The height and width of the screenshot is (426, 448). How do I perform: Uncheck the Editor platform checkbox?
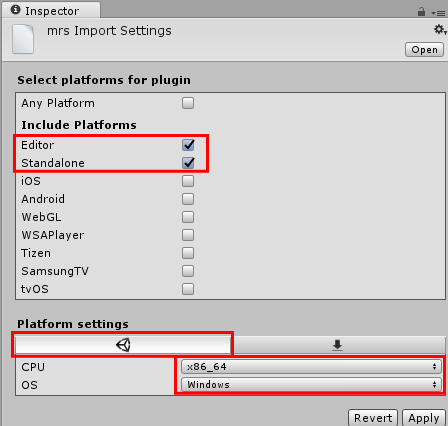pyautogui.click(x=188, y=145)
